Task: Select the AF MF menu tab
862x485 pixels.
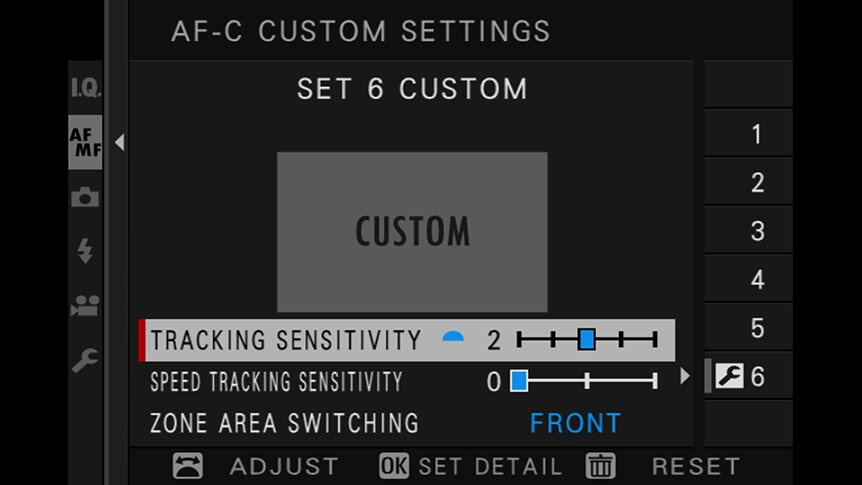Action: tap(85, 142)
